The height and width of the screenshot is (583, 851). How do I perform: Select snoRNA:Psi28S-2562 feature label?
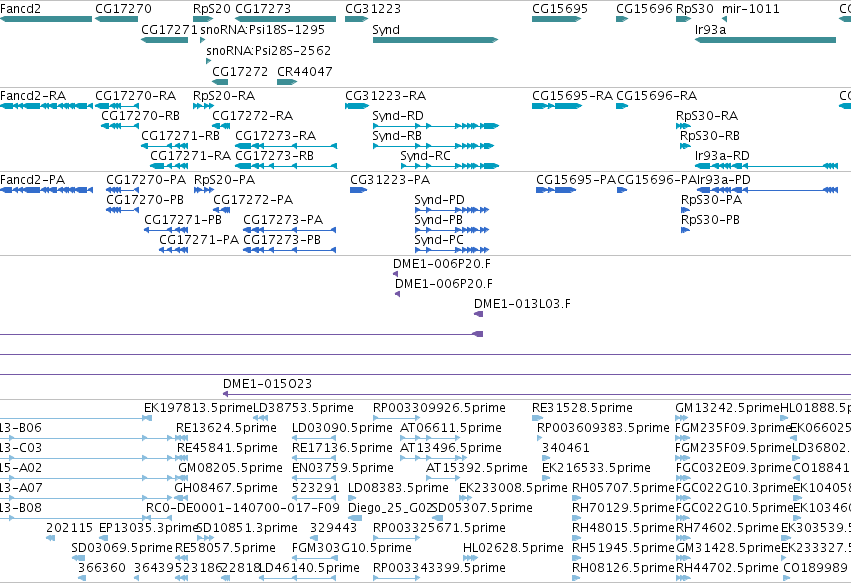click(x=269, y=50)
